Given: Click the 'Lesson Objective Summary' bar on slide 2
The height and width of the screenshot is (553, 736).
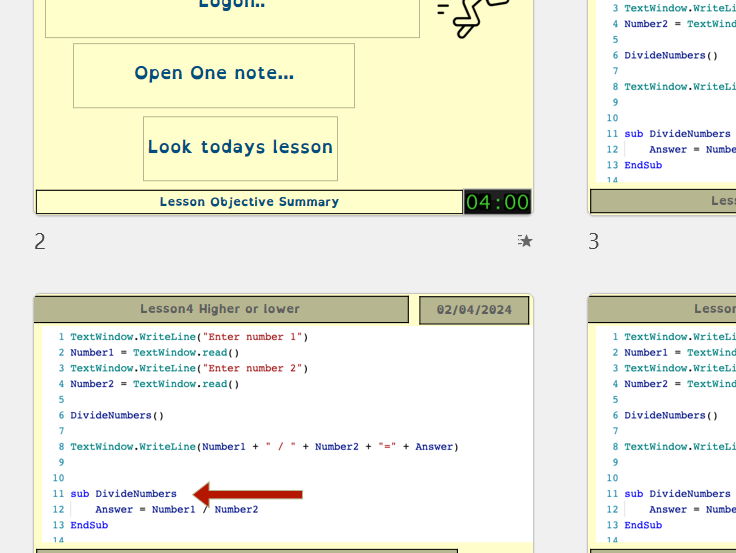Looking at the screenshot, I should pos(249,202).
